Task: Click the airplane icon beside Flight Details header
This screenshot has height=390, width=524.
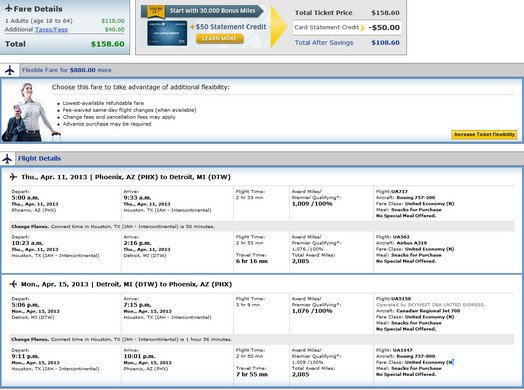Action: point(7,158)
